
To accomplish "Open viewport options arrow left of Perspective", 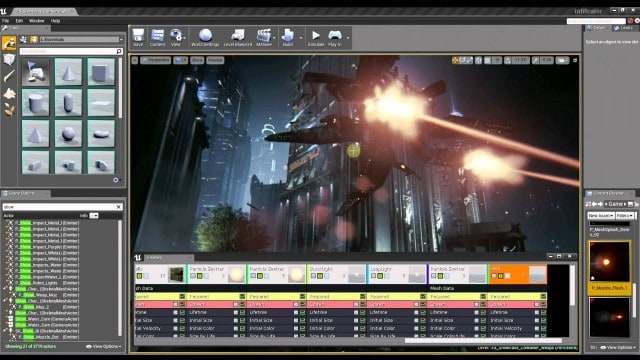I will (x=135, y=60).
